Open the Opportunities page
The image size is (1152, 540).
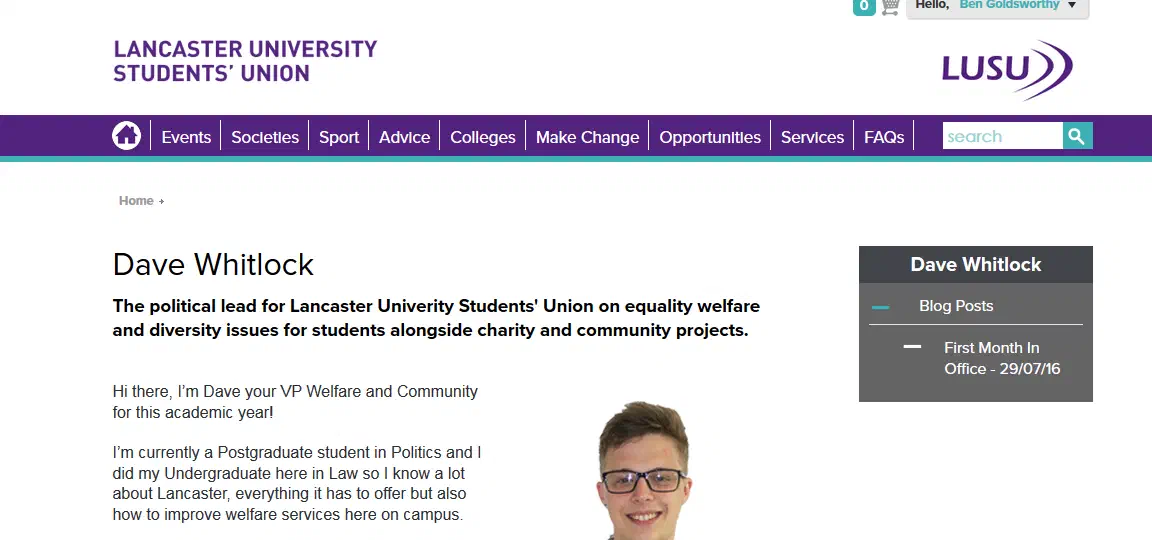click(x=710, y=137)
